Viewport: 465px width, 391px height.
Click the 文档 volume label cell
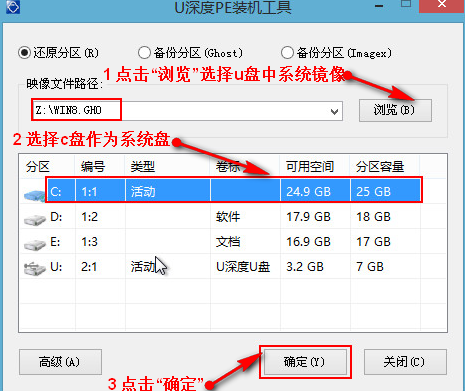click(x=228, y=242)
